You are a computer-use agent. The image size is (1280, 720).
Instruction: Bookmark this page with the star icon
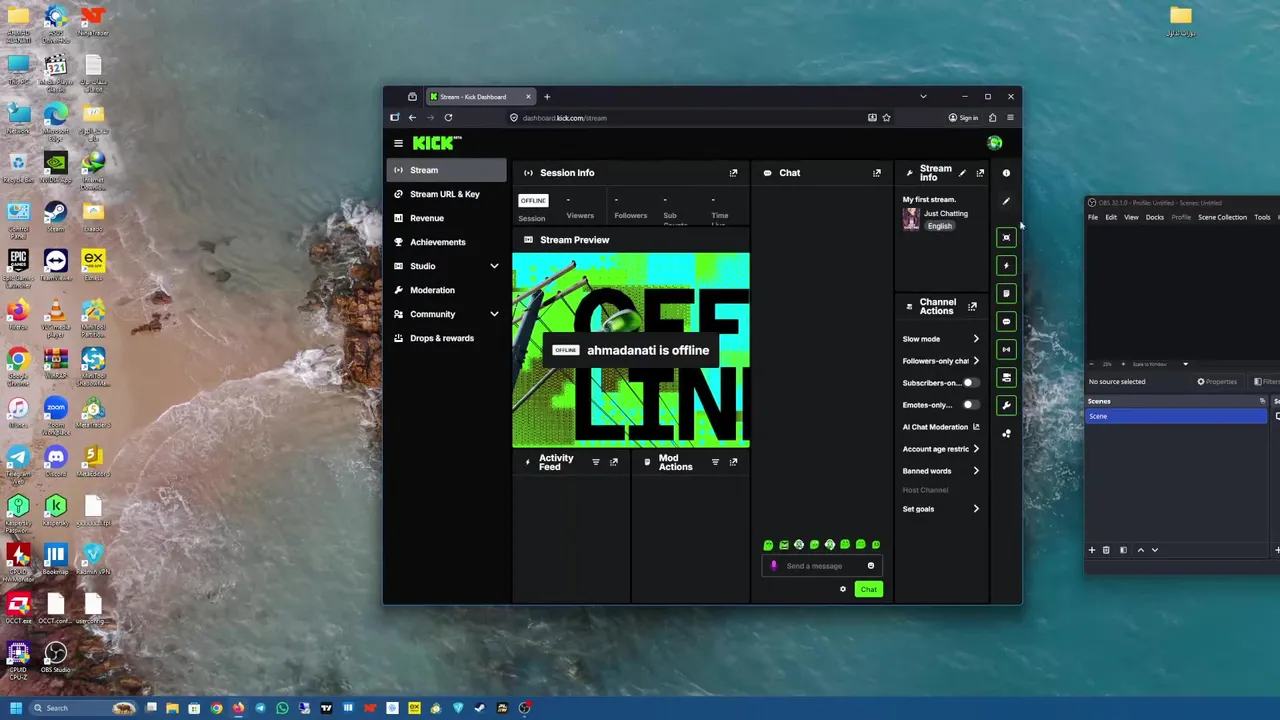886,117
